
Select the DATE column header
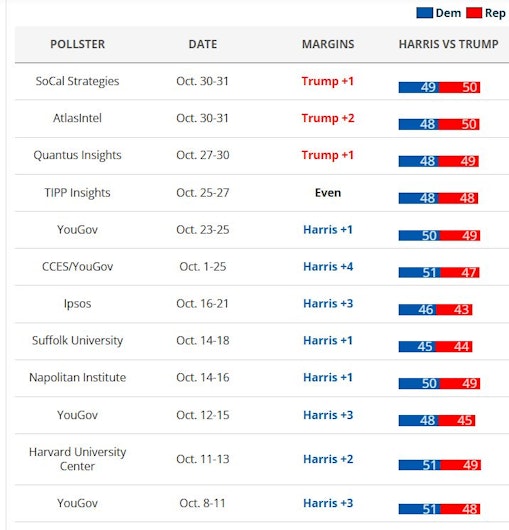[x=203, y=44]
